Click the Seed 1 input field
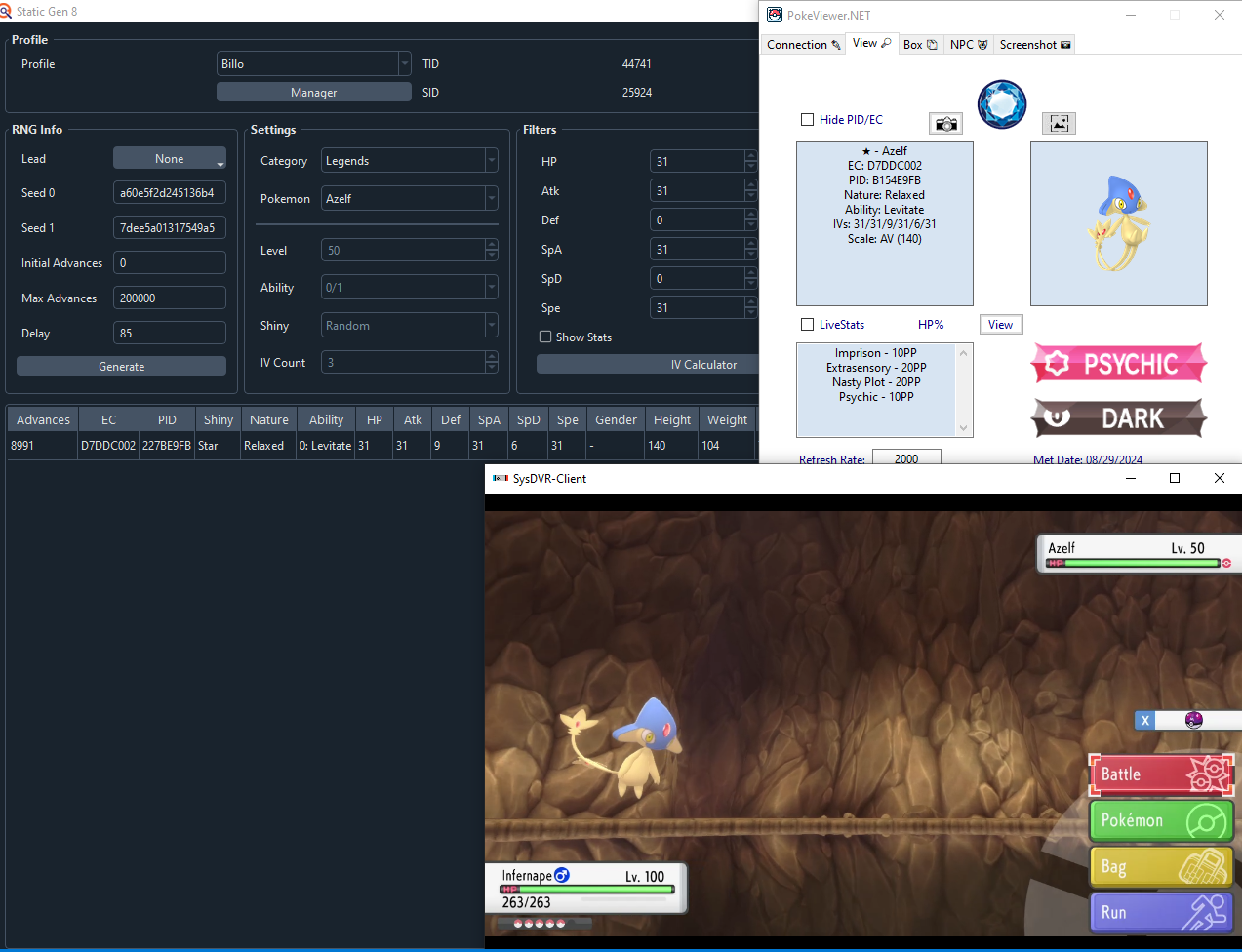Screen dimensions: 1242x952 coord(170,227)
